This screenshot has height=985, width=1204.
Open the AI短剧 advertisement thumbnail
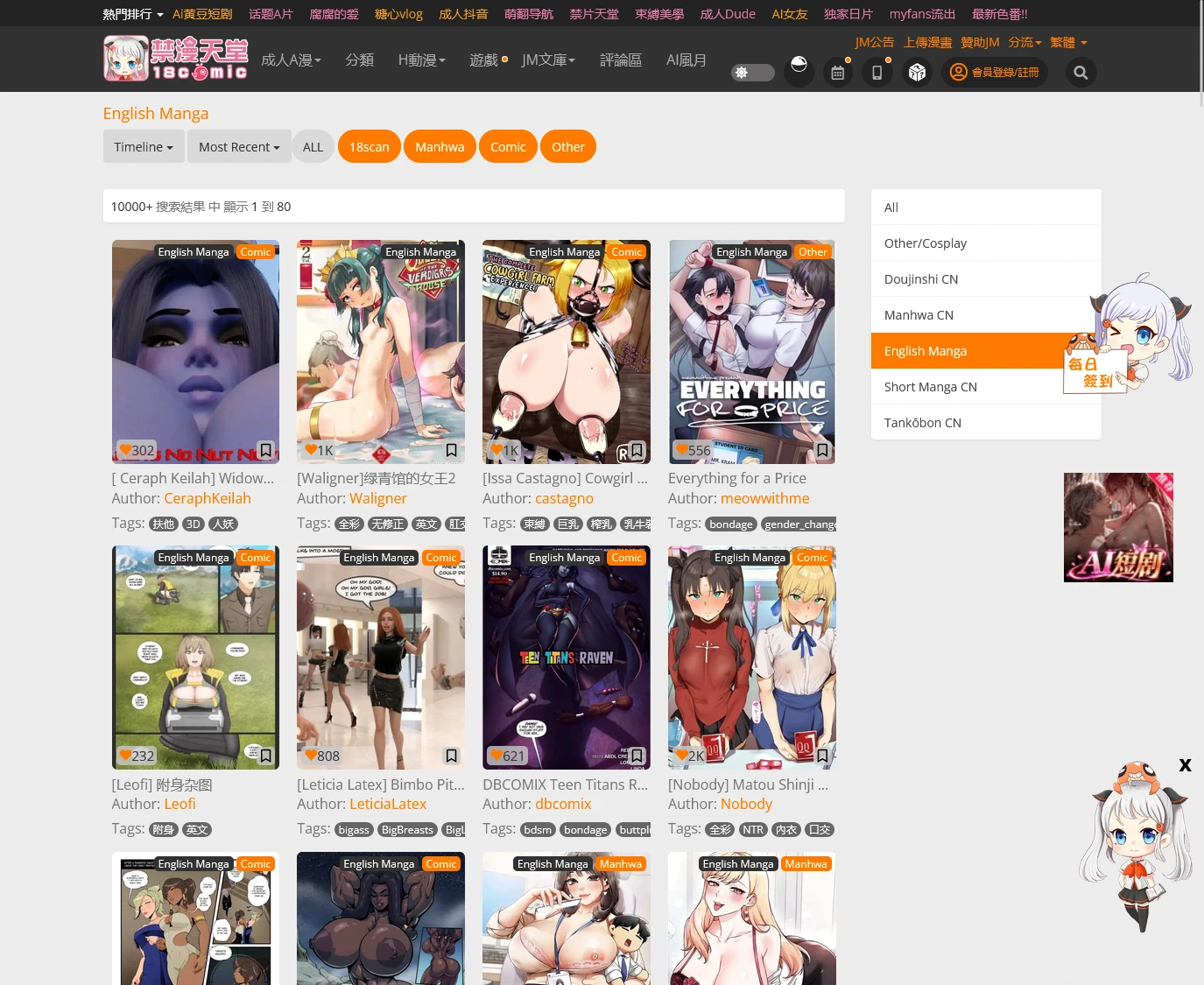(x=1118, y=527)
